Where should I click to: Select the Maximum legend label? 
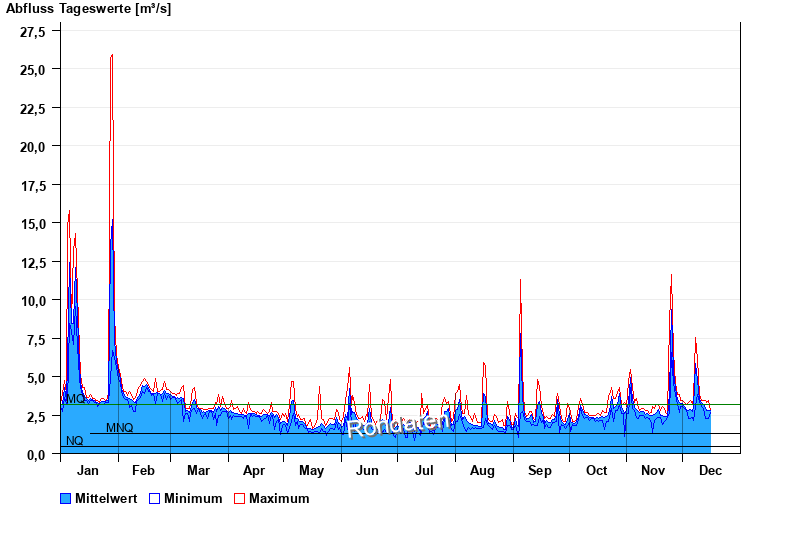(279, 498)
